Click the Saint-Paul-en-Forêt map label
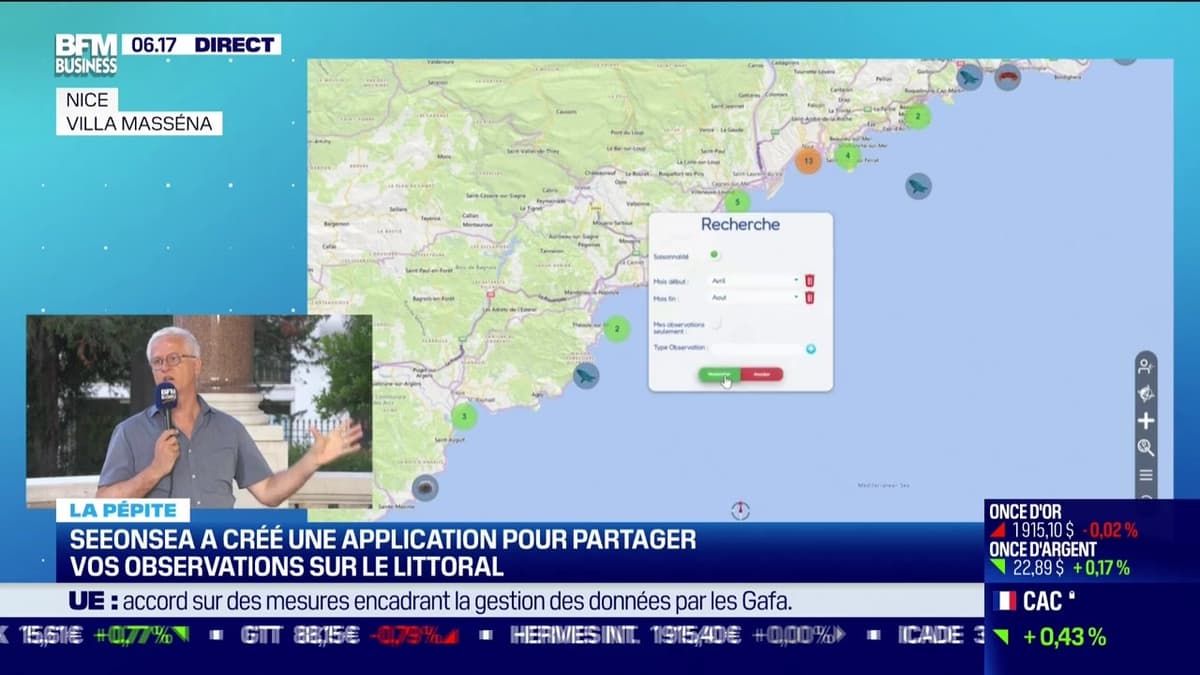Viewport: 1200px width, 675px height. click(431, 271)
